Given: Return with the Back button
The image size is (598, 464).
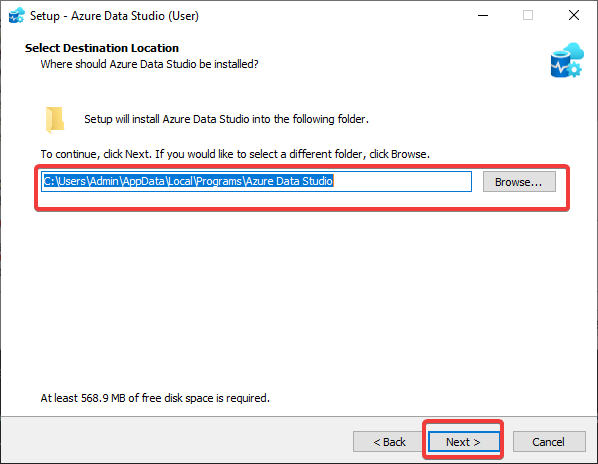Looking at the screenshot, I should pos(389,442).
